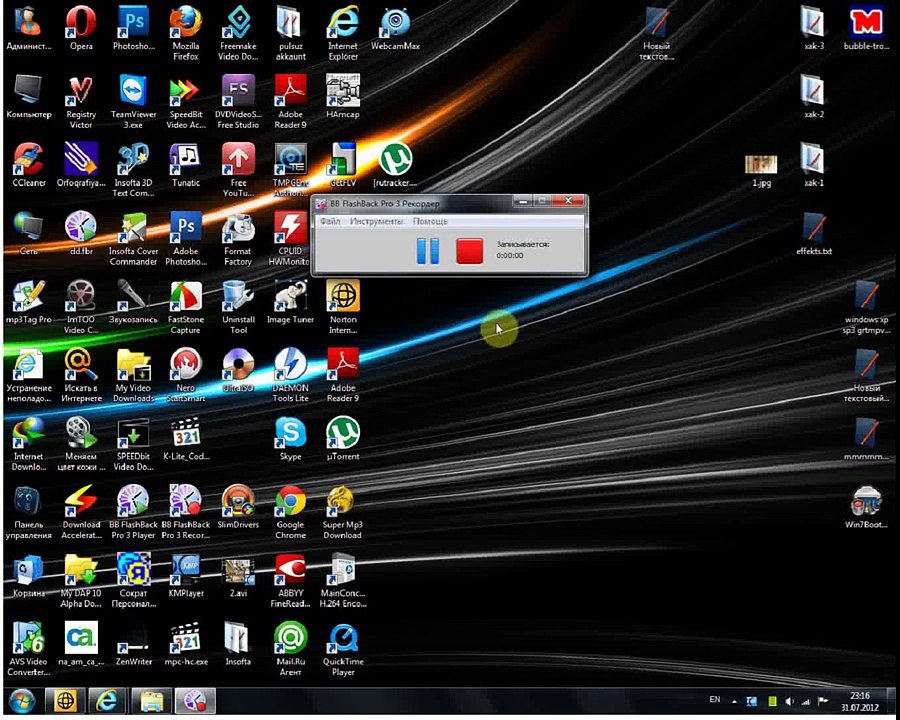Open Internet Explorer from the taskbar
Screen dimensions: 900x720
pos(107,701)
